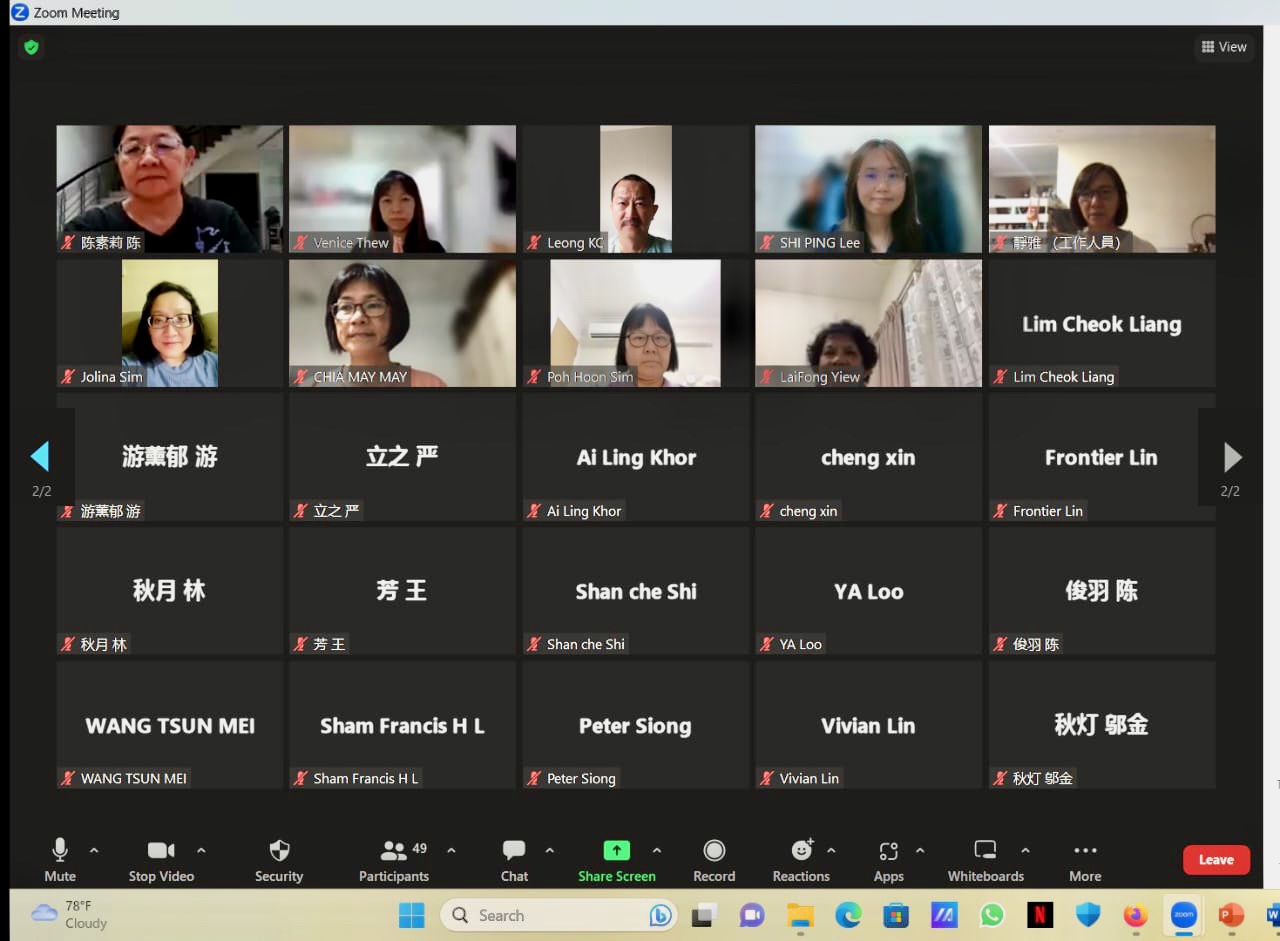Open the Chat panel
Screen dimensions: 1280x941
click(514, 859)
